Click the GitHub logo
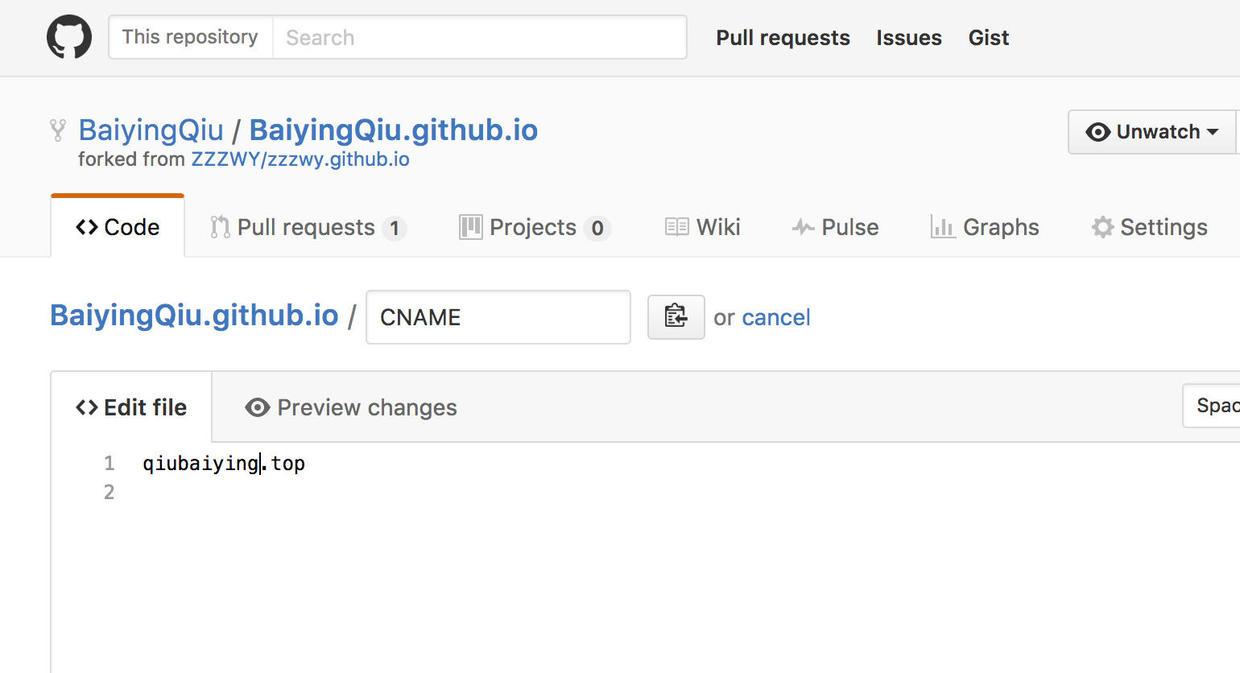 pos(68,36)
